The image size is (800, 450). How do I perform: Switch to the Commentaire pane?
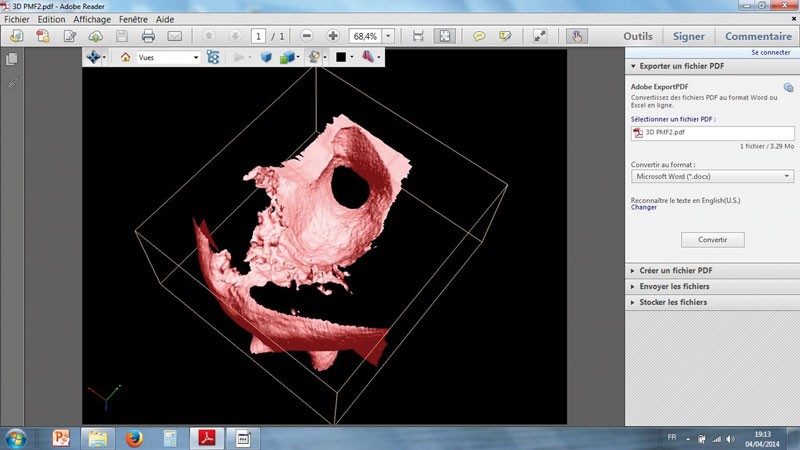tap(758, 36)
